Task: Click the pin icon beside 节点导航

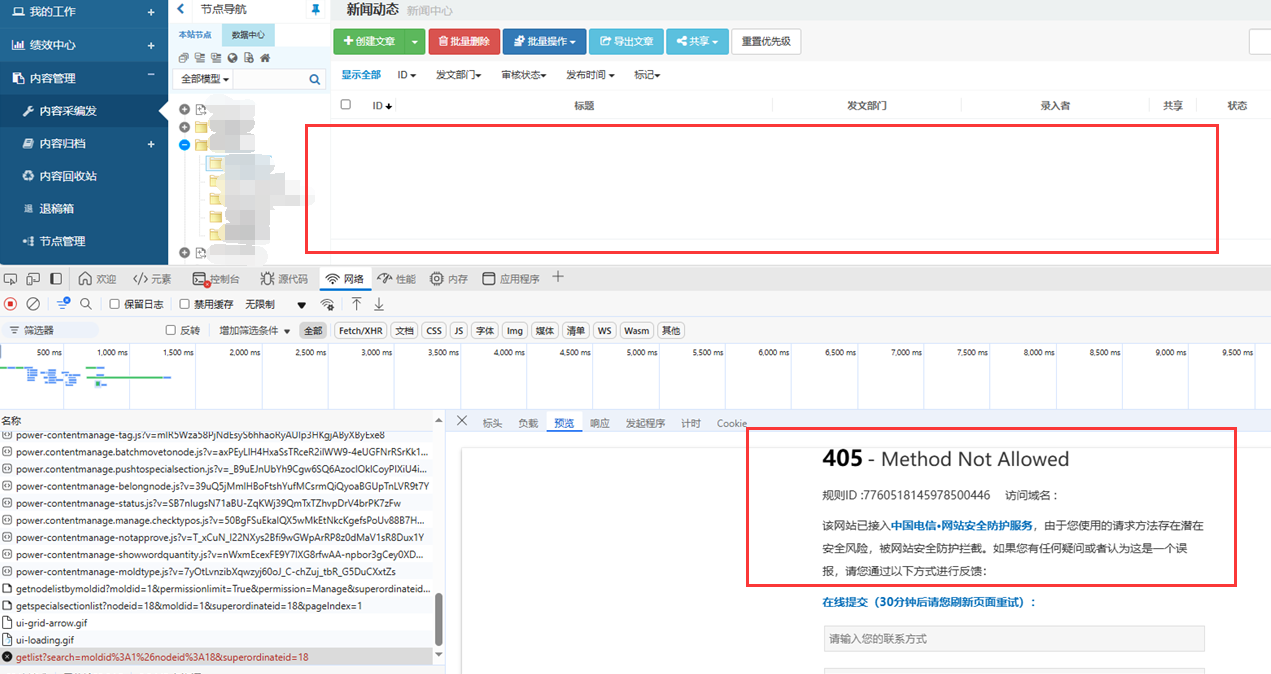Action: pyautogui.click(x=316, y=10)
